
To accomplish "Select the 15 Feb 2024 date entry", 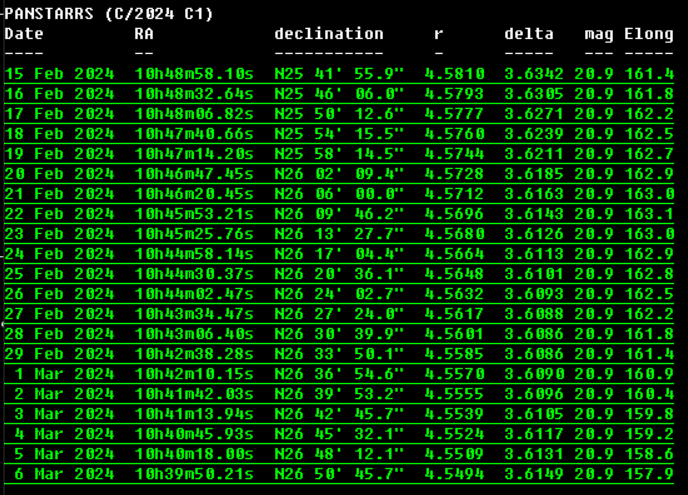I will coord(59,74).
